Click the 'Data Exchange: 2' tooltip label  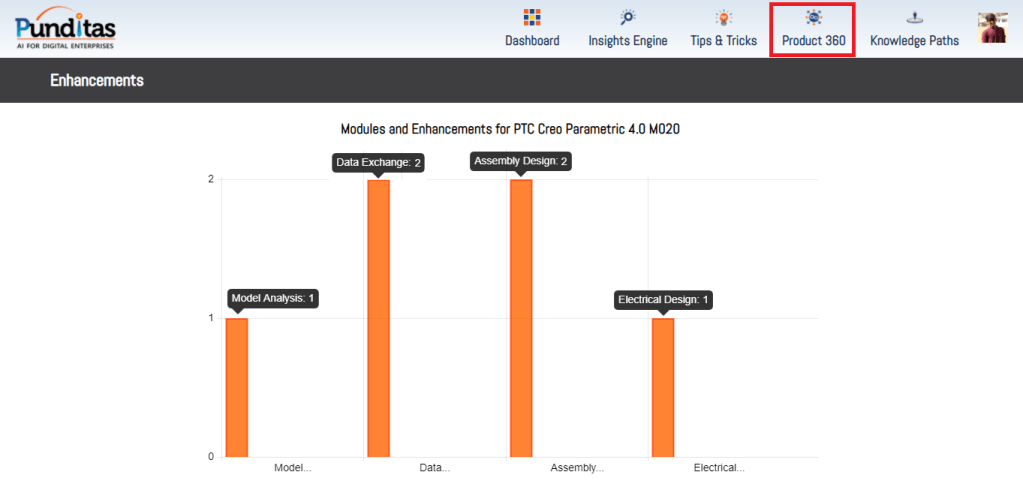coord(378,162)
